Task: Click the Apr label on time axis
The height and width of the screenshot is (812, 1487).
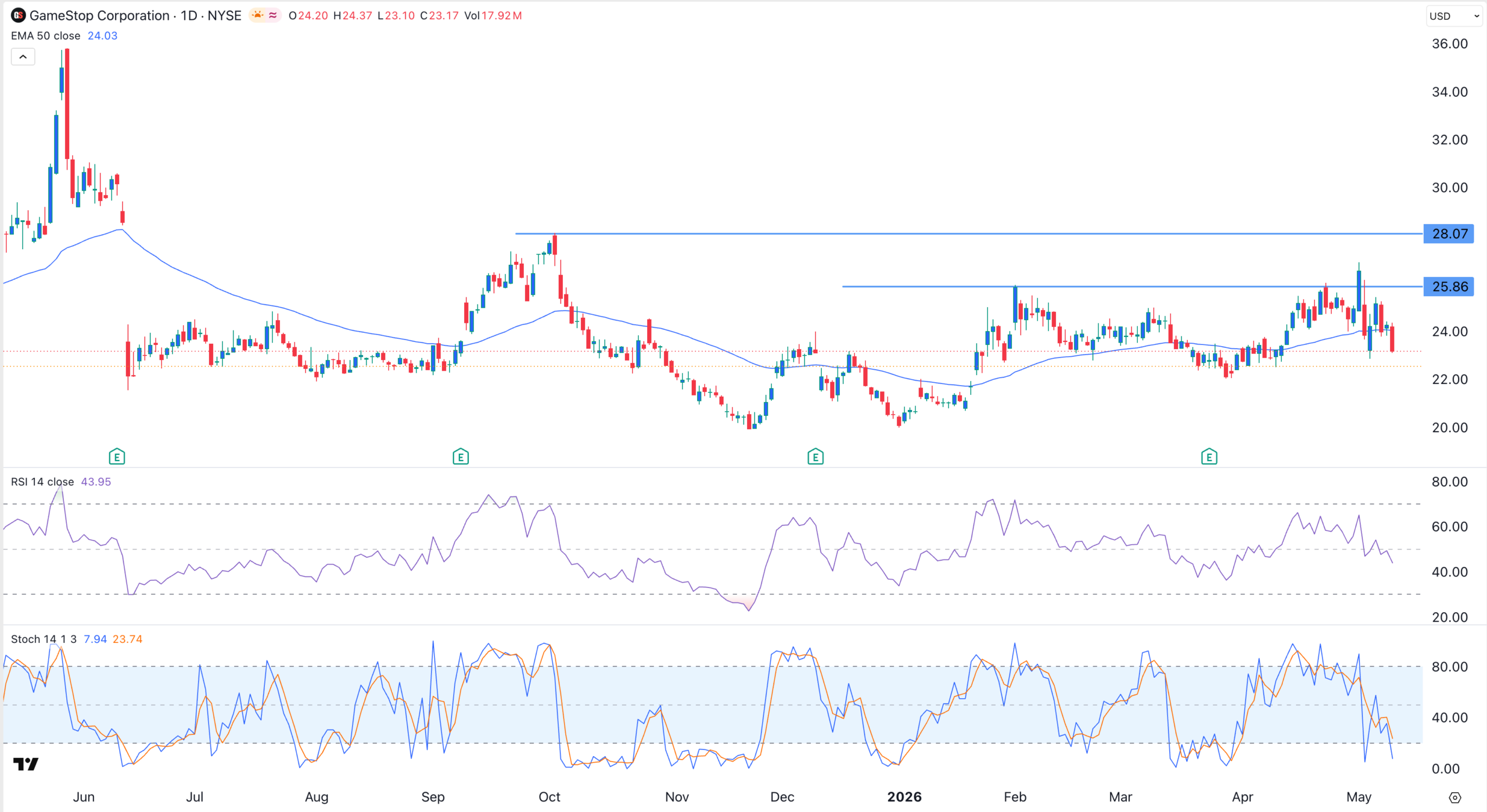Action: (1242, 797)
